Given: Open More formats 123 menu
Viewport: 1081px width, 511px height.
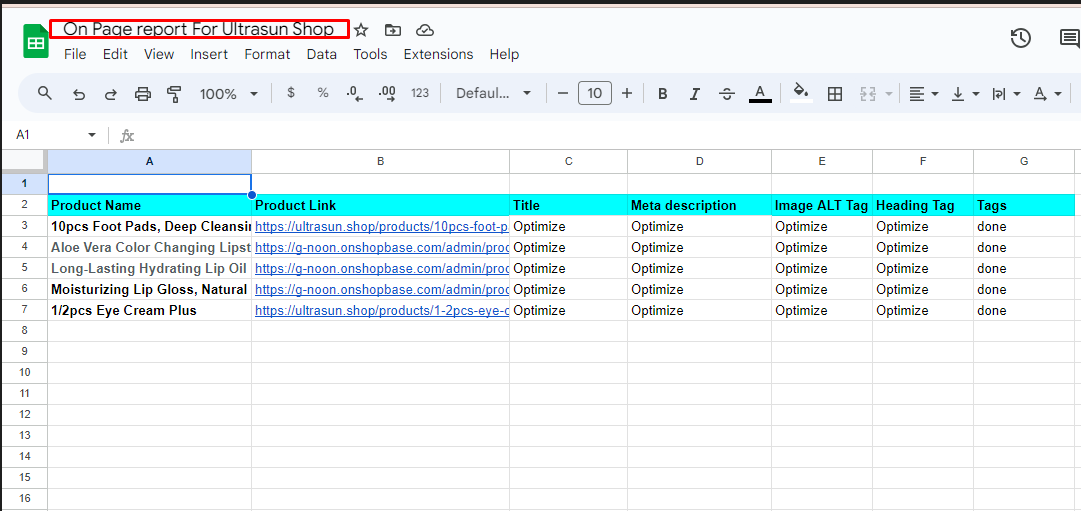Looking at the screenshot, I should (x=420, y=93).
